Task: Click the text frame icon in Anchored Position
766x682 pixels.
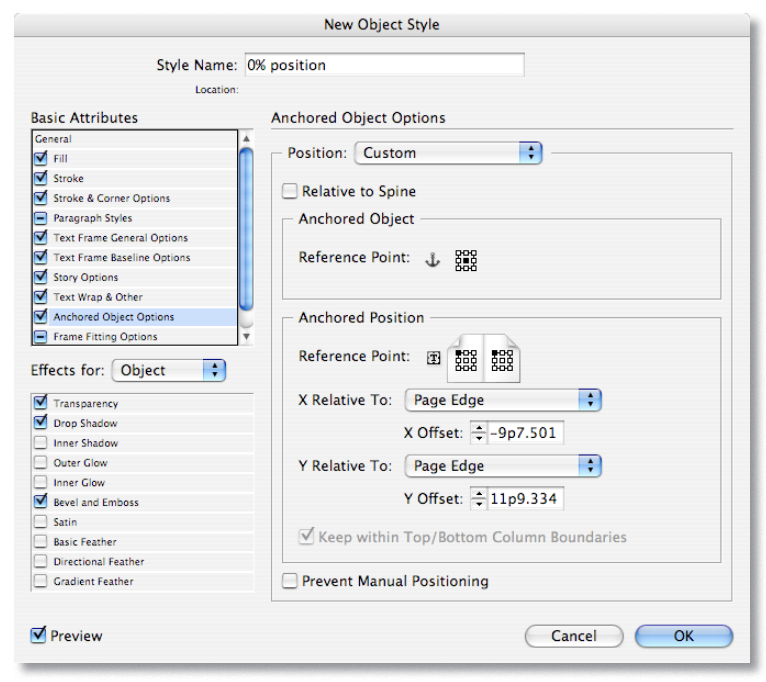Action: point(433,359)
